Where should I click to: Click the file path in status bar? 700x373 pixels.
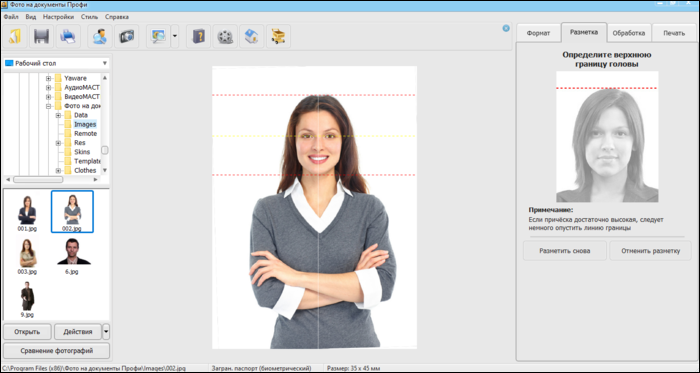pyautogui.click(x=94, y=369)
